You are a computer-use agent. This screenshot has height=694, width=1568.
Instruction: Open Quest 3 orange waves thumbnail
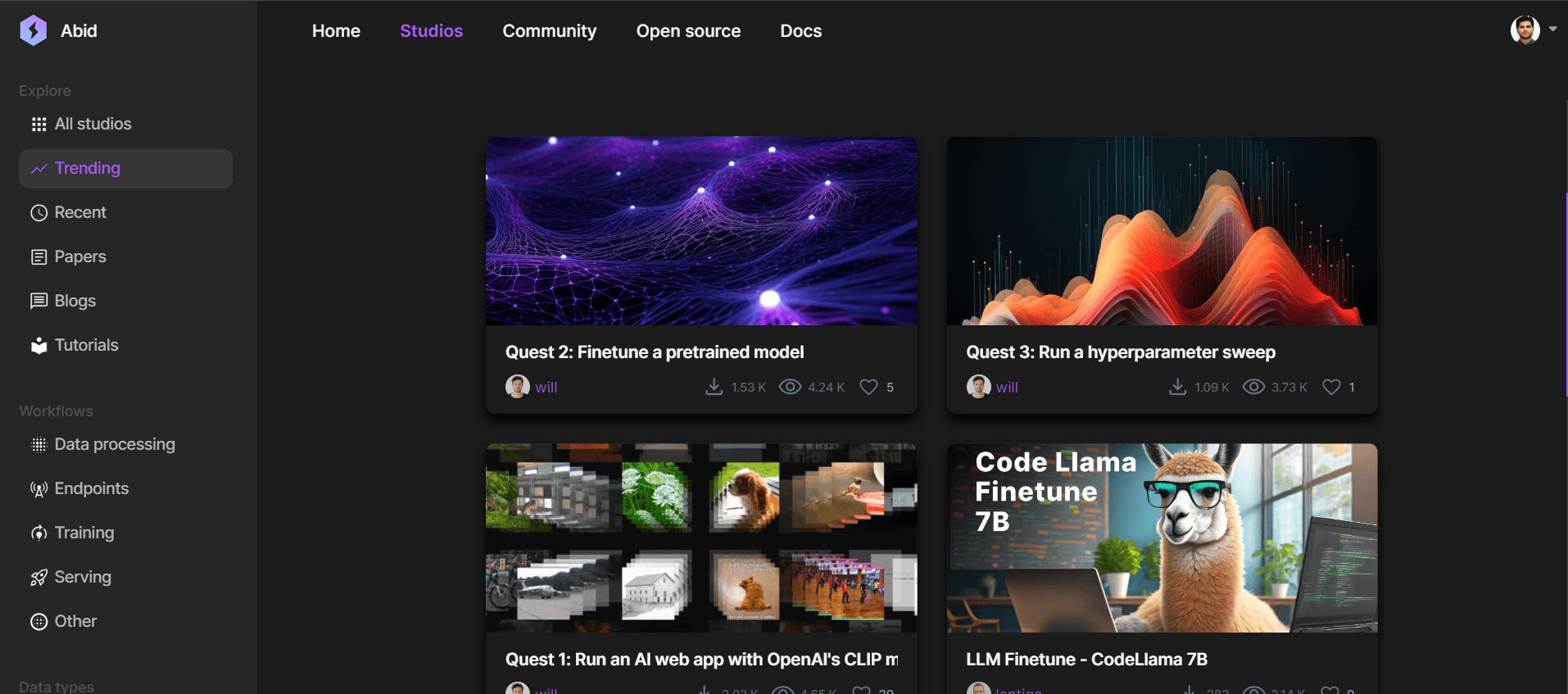[1162, 231]
